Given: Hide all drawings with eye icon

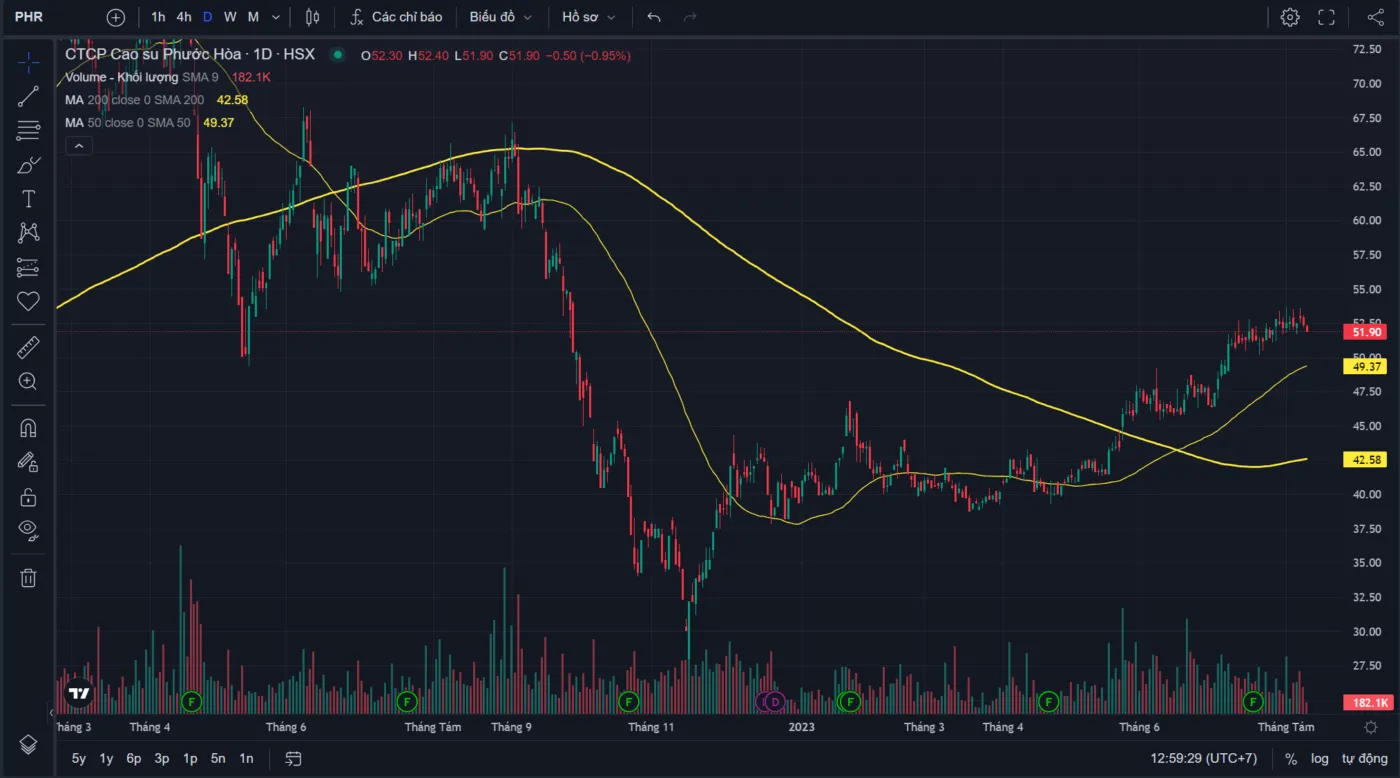Looking at the screenshot, I should pos(28,529).
